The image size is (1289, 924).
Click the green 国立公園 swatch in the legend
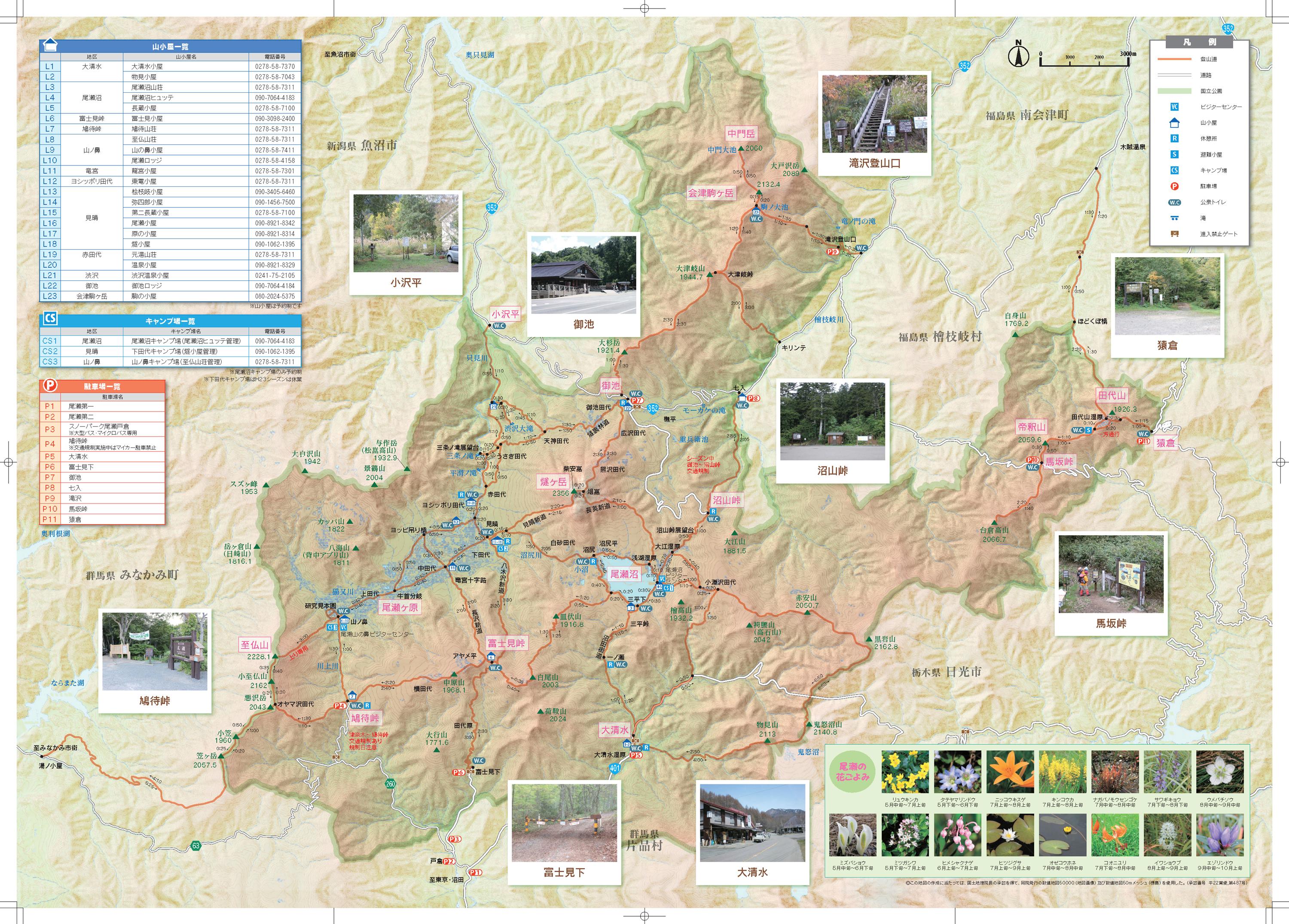click(x=1174, y=91)
